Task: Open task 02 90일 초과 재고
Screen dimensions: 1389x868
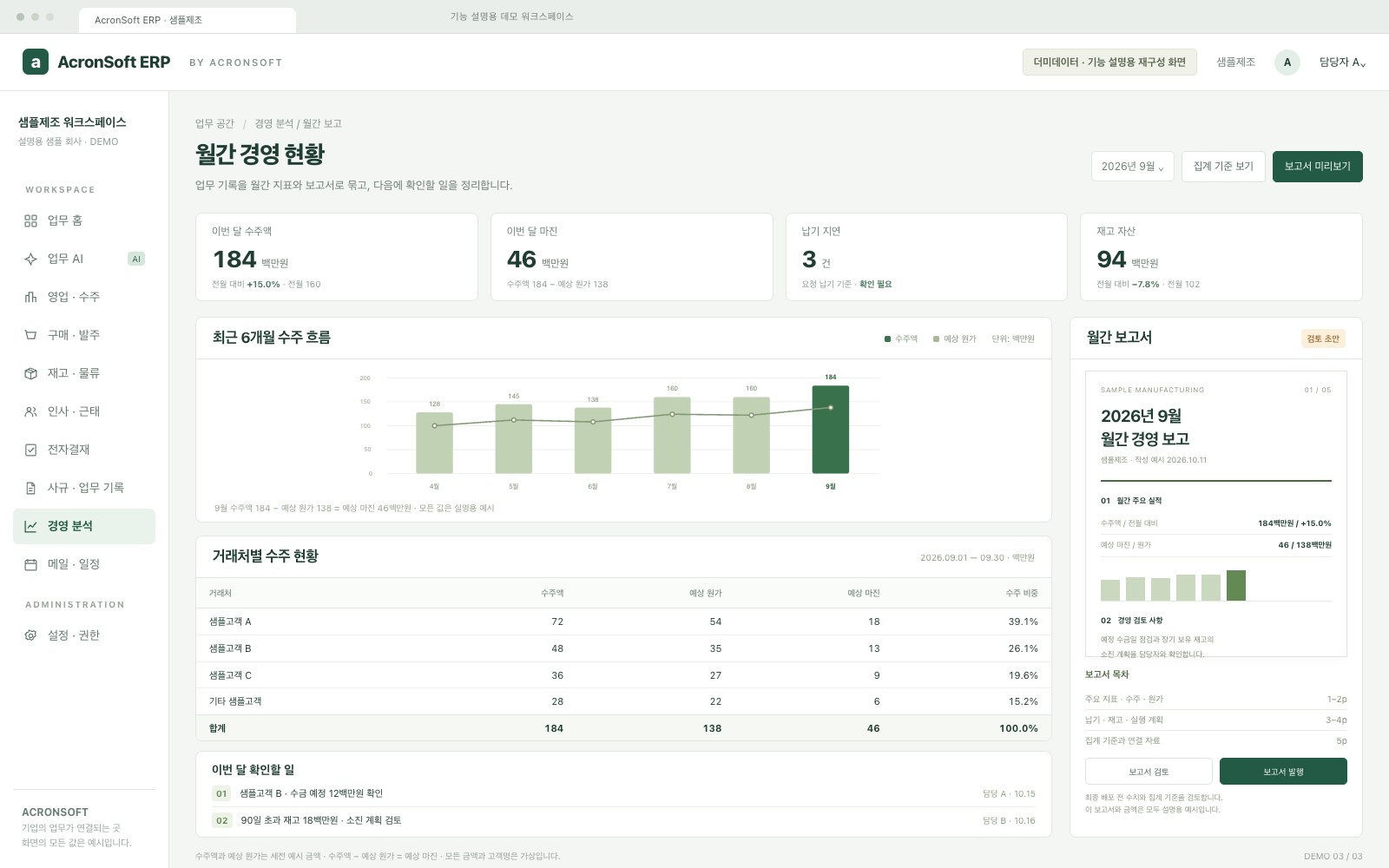Action: pyautogui.click(x=623, y=820)
